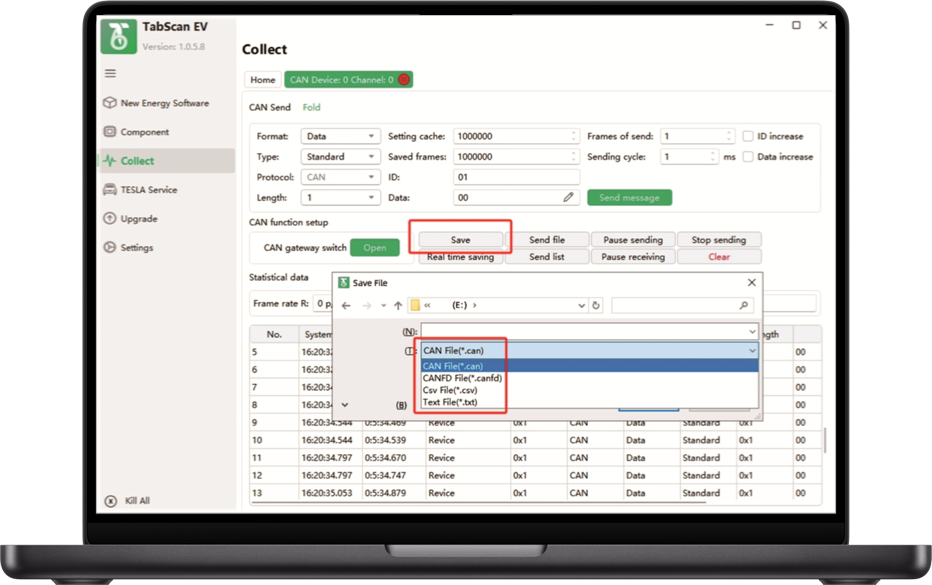Collapse the folder browser chevron in Save File
The height and width of the screenshot is (585, 932).
pos(345,405)
